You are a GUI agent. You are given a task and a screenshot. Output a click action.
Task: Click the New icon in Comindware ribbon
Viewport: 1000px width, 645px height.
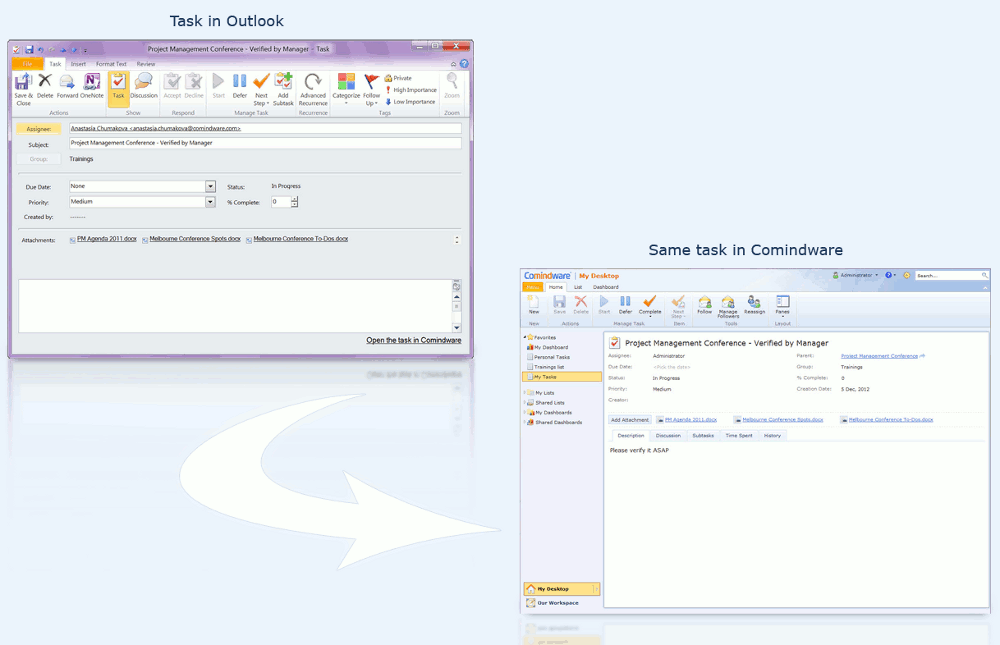click(x=534, y=305)
